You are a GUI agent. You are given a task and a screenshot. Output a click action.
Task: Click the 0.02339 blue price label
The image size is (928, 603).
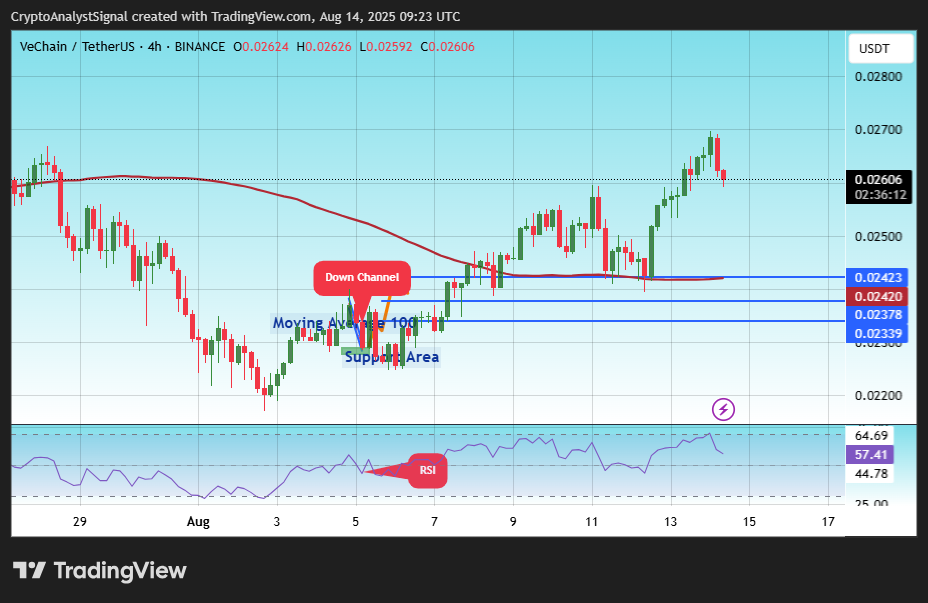pos(878,334)
